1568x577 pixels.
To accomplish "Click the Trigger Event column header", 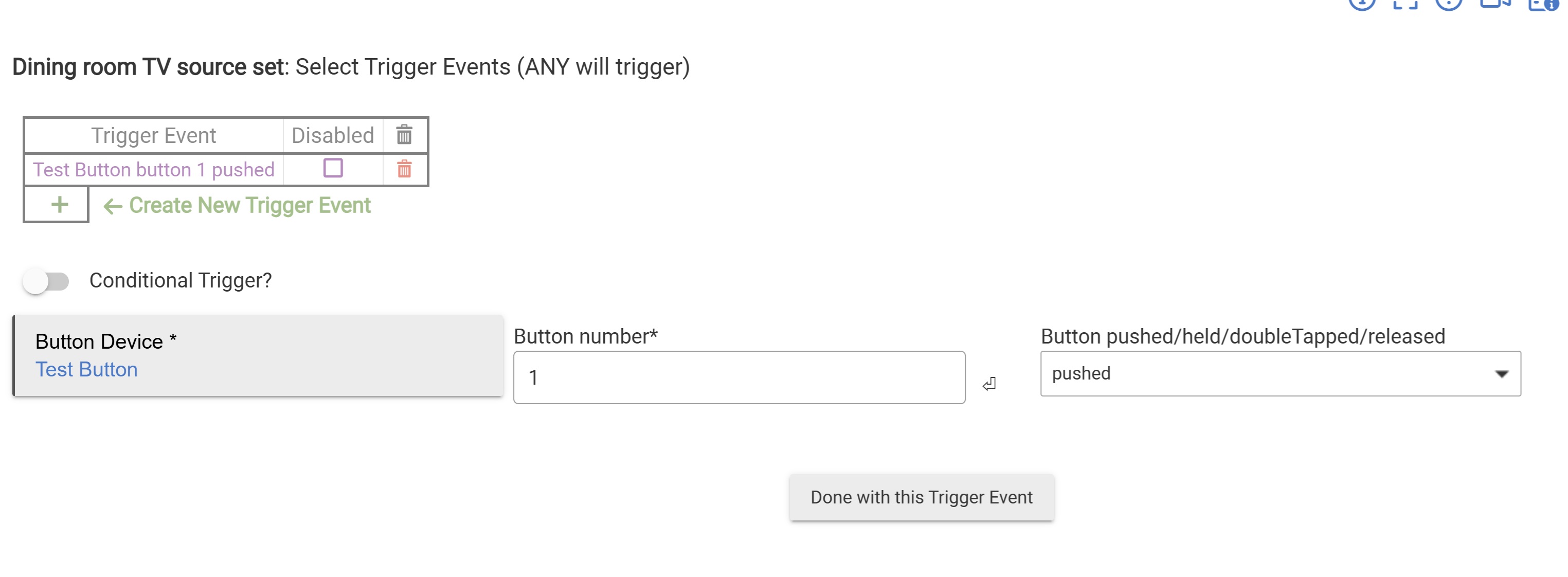I will click(x=153, y=135).
